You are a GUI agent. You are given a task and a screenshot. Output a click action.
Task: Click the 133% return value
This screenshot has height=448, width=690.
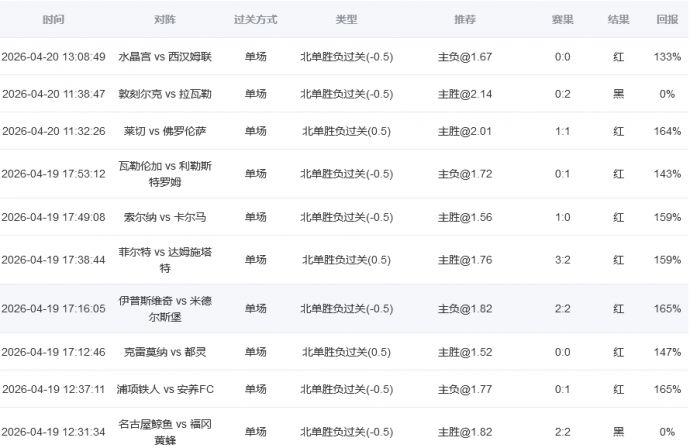pyautogui.click(x=667, y=57)
